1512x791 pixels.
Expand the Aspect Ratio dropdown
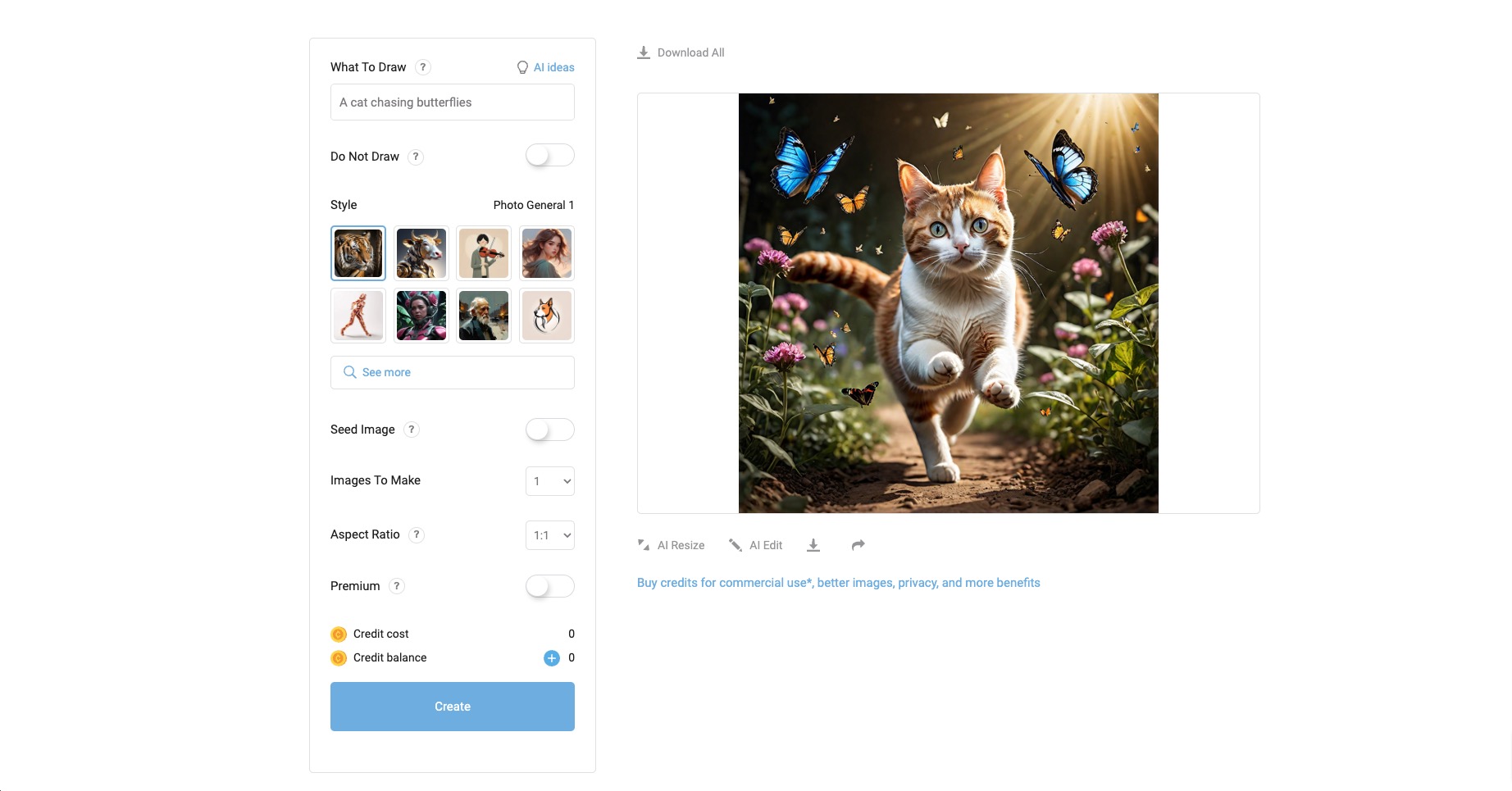[x=550, y=535]
